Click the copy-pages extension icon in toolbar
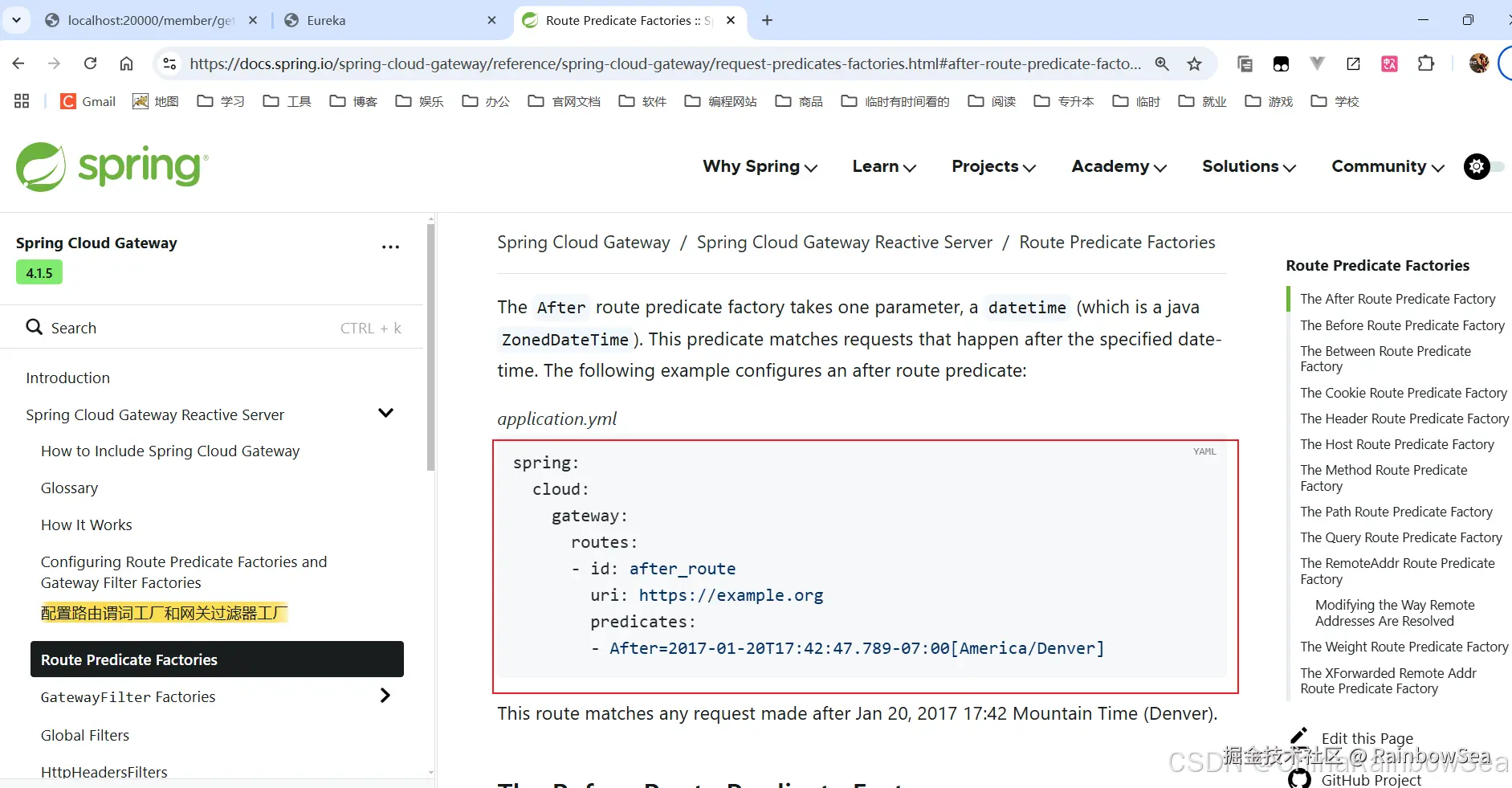Screen dimensions: 1512x788 tap(1245, 63)
